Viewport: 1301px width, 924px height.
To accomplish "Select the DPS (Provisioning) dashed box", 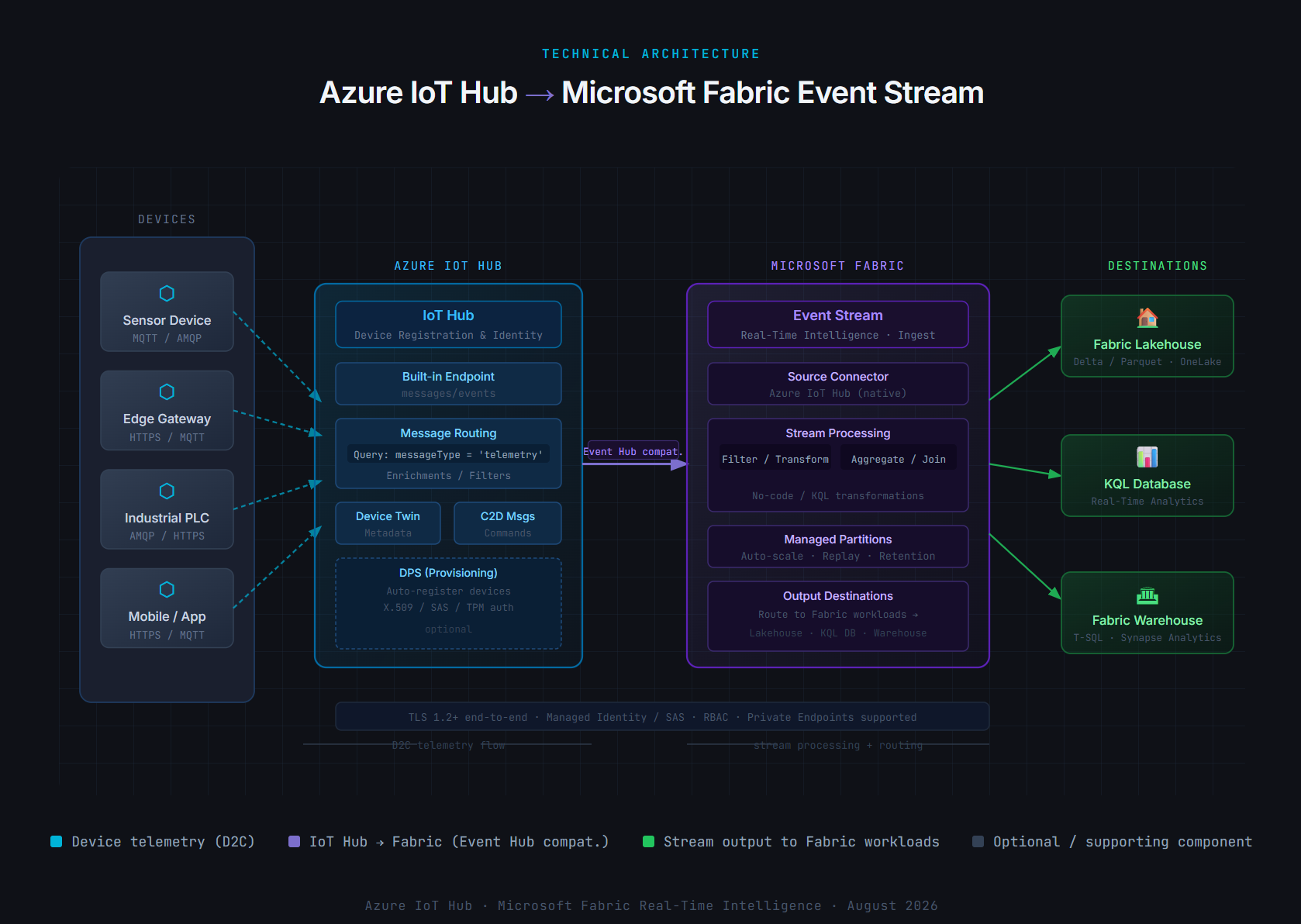I will point(448,603).
